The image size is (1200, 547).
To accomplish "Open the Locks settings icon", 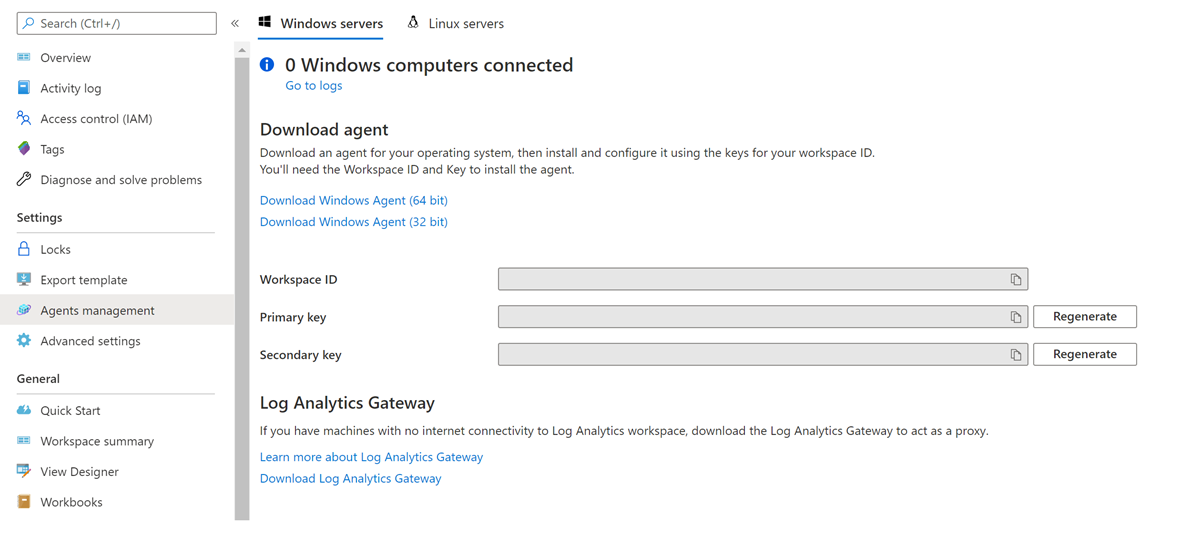I will pyautogui.click(x=24, y=249).
